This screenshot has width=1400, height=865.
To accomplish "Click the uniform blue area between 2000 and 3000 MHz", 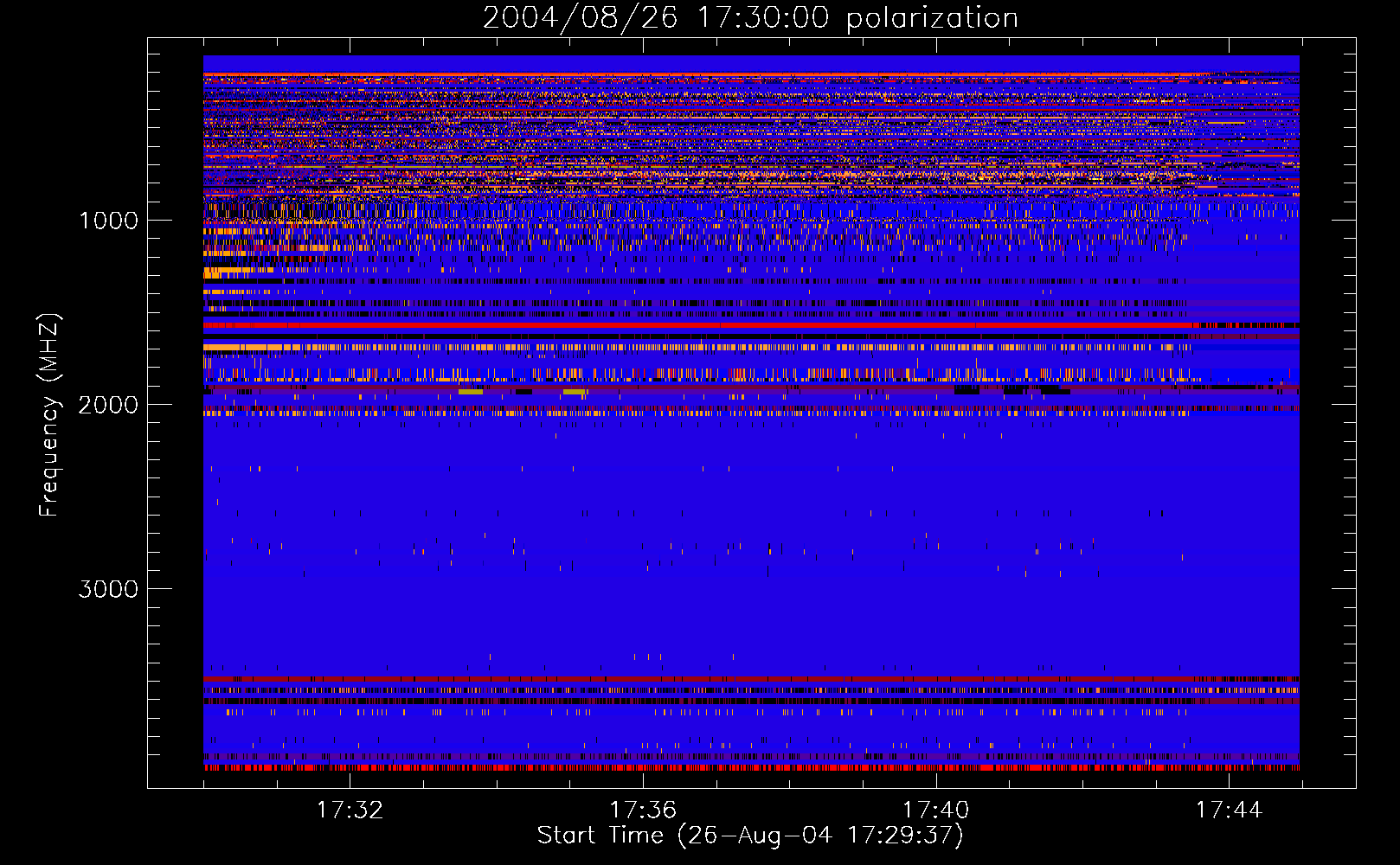I will click(x=751, y=502).
